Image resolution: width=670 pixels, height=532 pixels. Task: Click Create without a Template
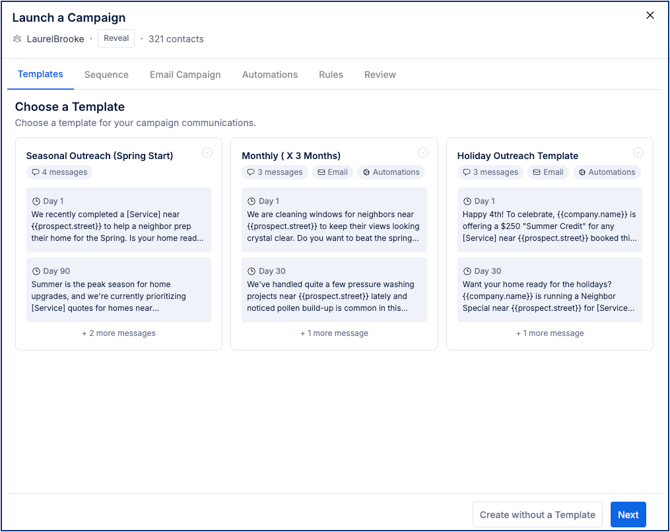(538, 514)
